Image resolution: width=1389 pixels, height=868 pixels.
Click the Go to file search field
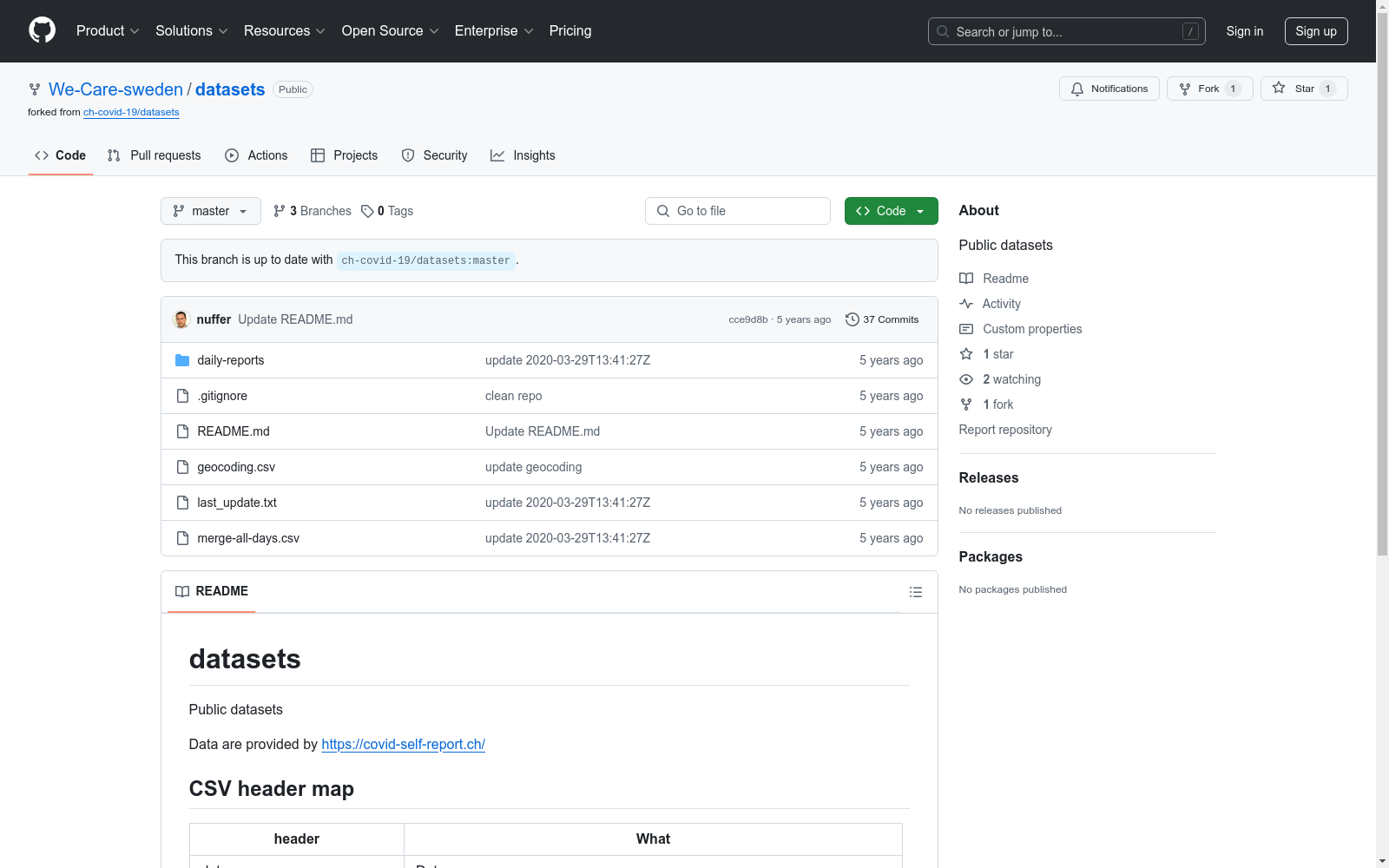tap(738, 211)
